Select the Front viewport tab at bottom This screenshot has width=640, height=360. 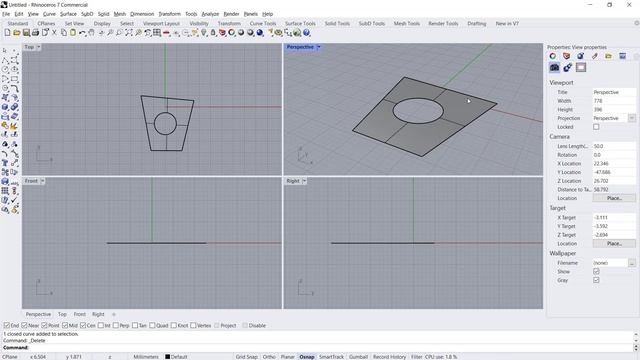pyautogui.click(x=80, y=314)
